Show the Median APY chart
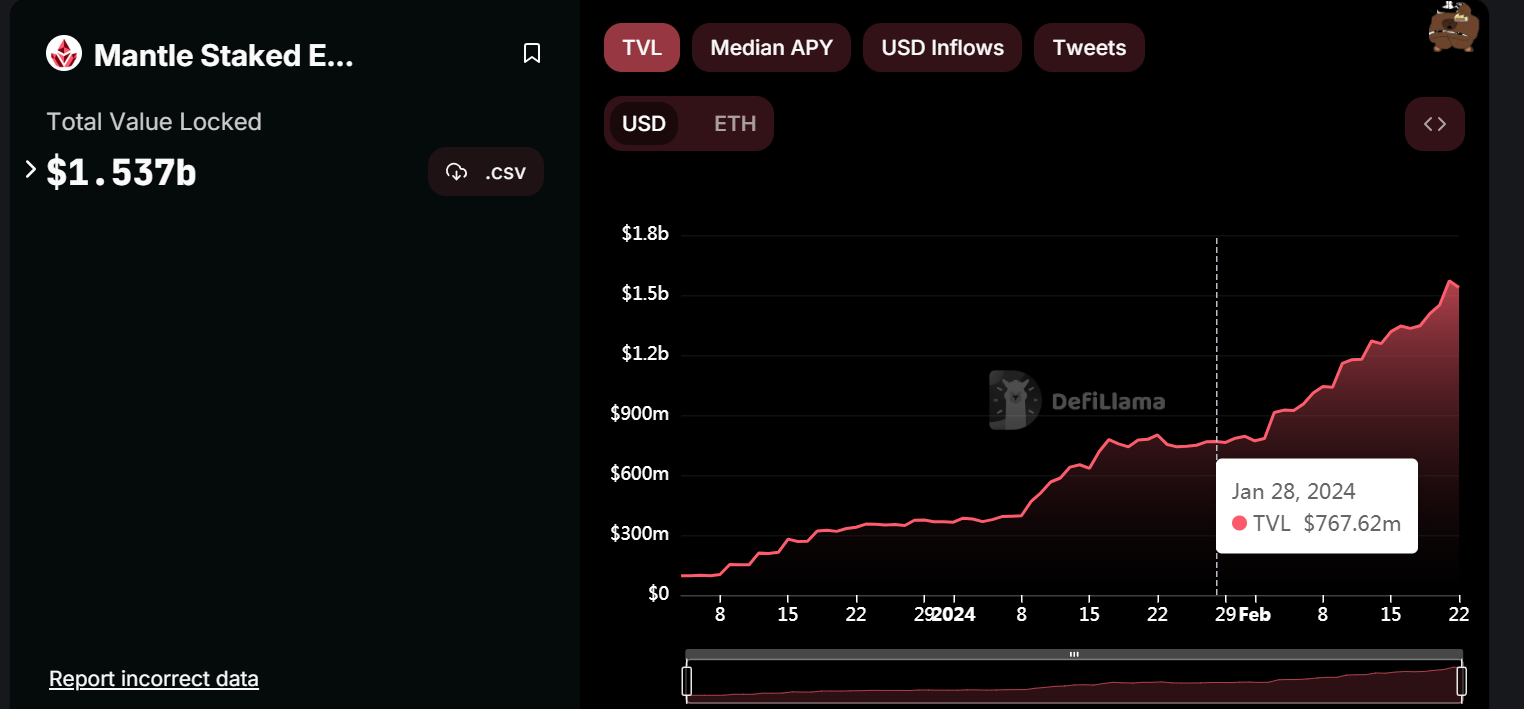The height and width of the screenshot is (709, 1524). [x=771, y=48]
